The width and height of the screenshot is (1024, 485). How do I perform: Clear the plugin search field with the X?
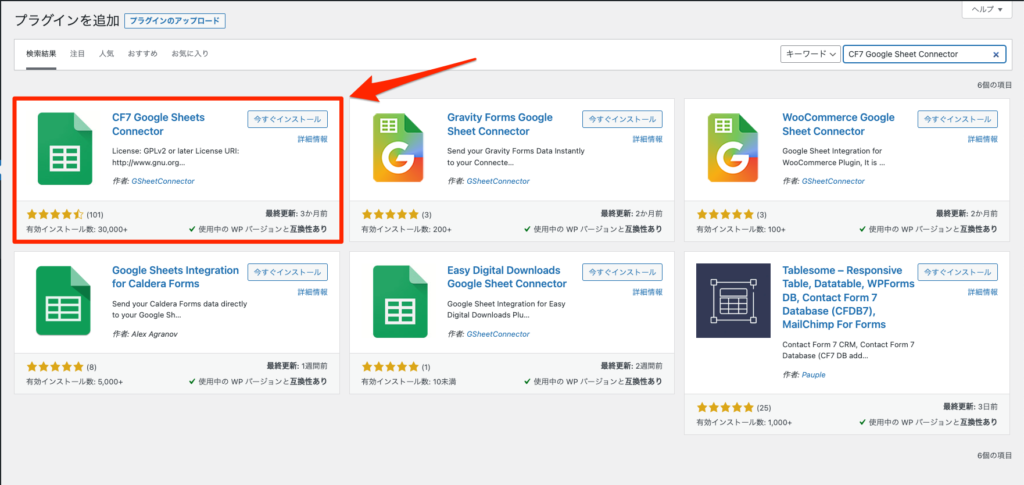coord(995,55)
